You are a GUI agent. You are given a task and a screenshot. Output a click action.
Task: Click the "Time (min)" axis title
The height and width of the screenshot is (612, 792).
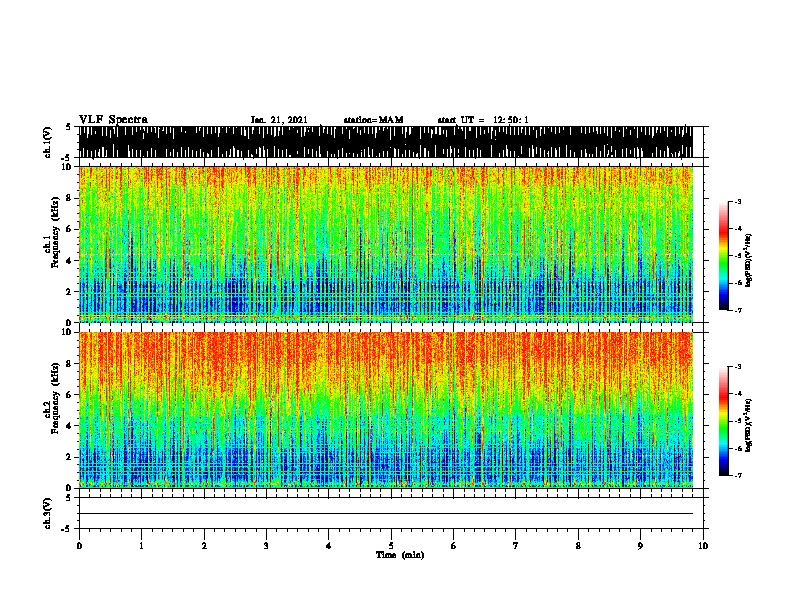(400, 555)
